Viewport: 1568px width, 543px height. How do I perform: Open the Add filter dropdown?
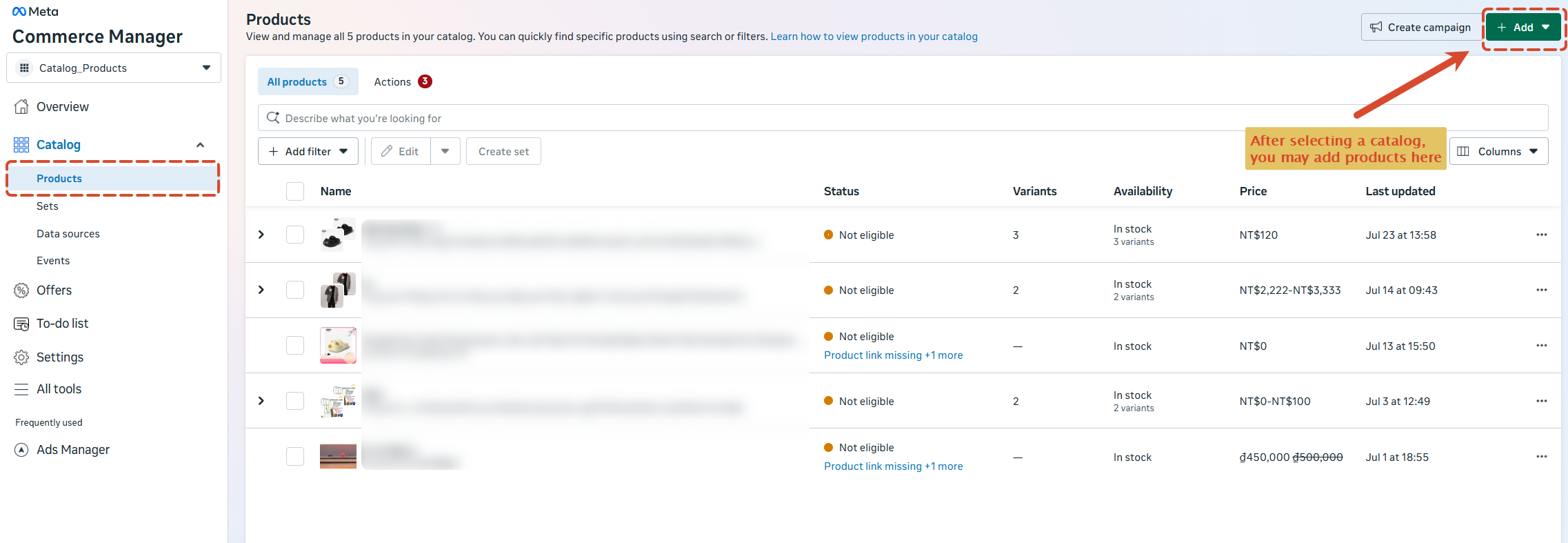(308, 151)
